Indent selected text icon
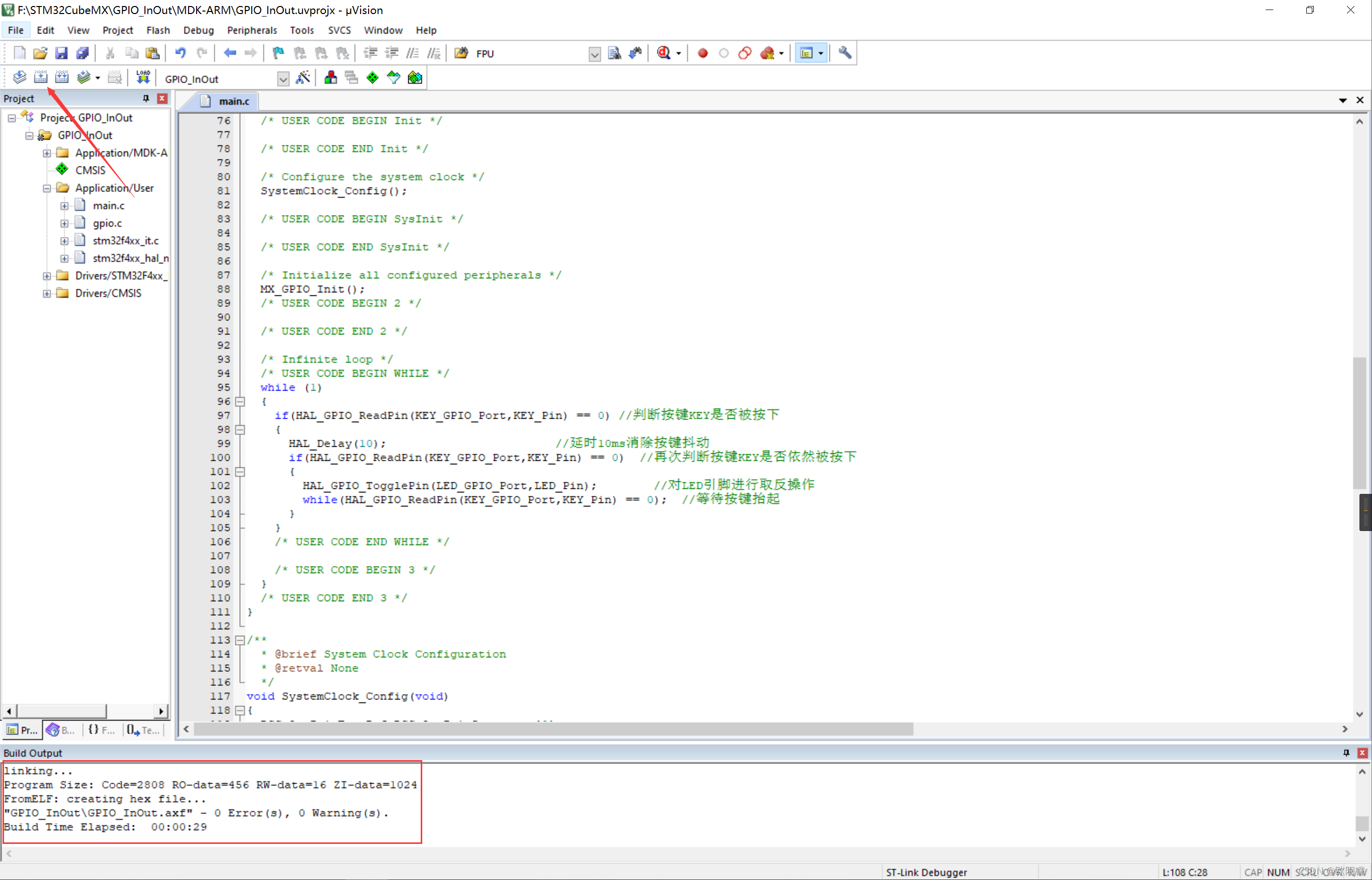 pyautogui.click(x=370, y=53)
